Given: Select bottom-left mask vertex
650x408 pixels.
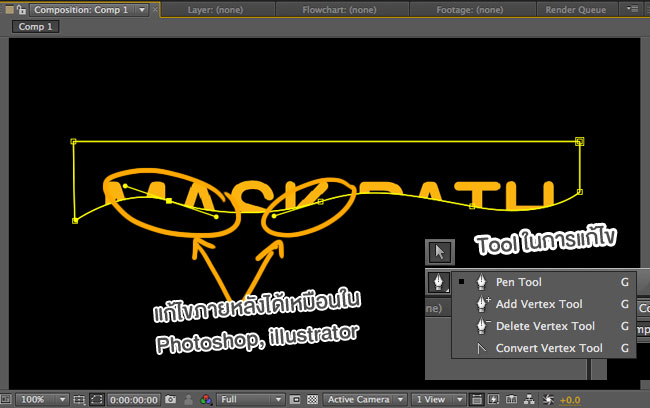Looking at the screenshot, I should pos(75,221).
